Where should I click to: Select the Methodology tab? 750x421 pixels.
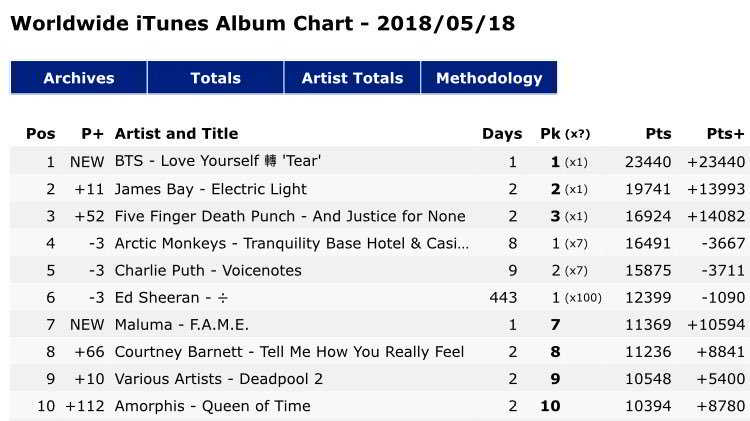(489, 78)
